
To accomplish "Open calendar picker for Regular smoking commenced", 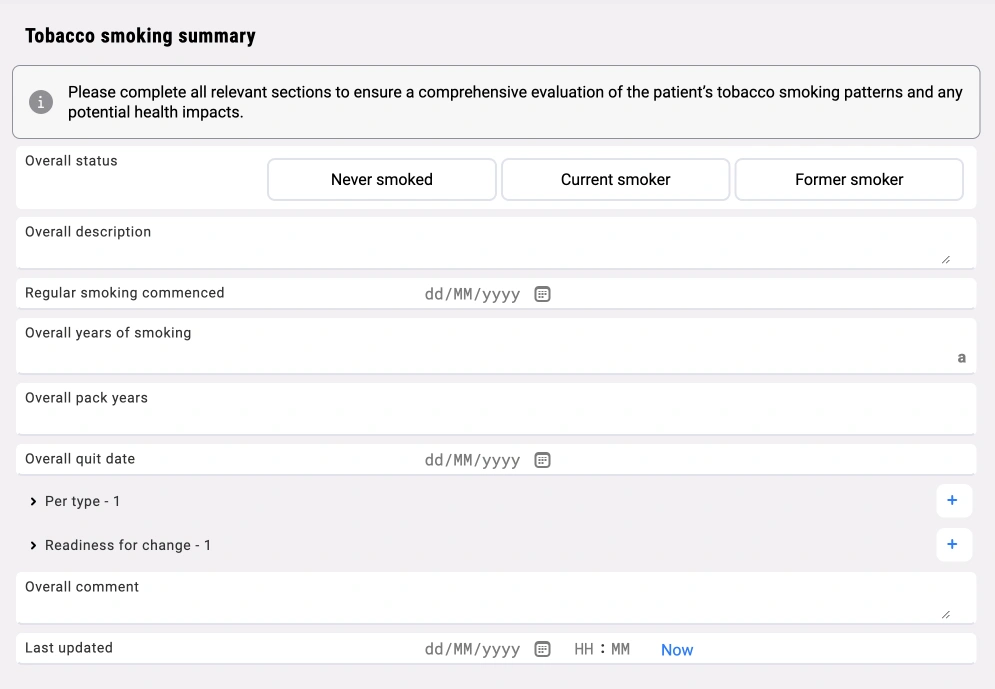I will coord(542,294).
